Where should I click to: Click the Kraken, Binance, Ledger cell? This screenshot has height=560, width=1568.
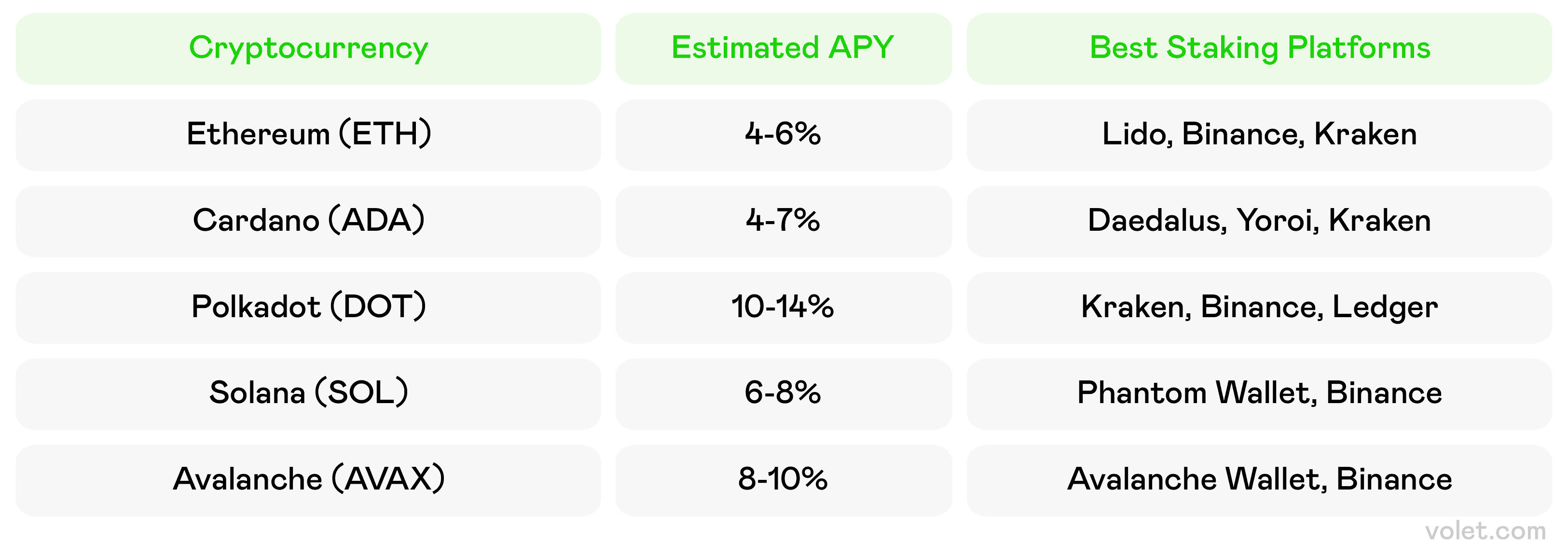click(1259, 307)
